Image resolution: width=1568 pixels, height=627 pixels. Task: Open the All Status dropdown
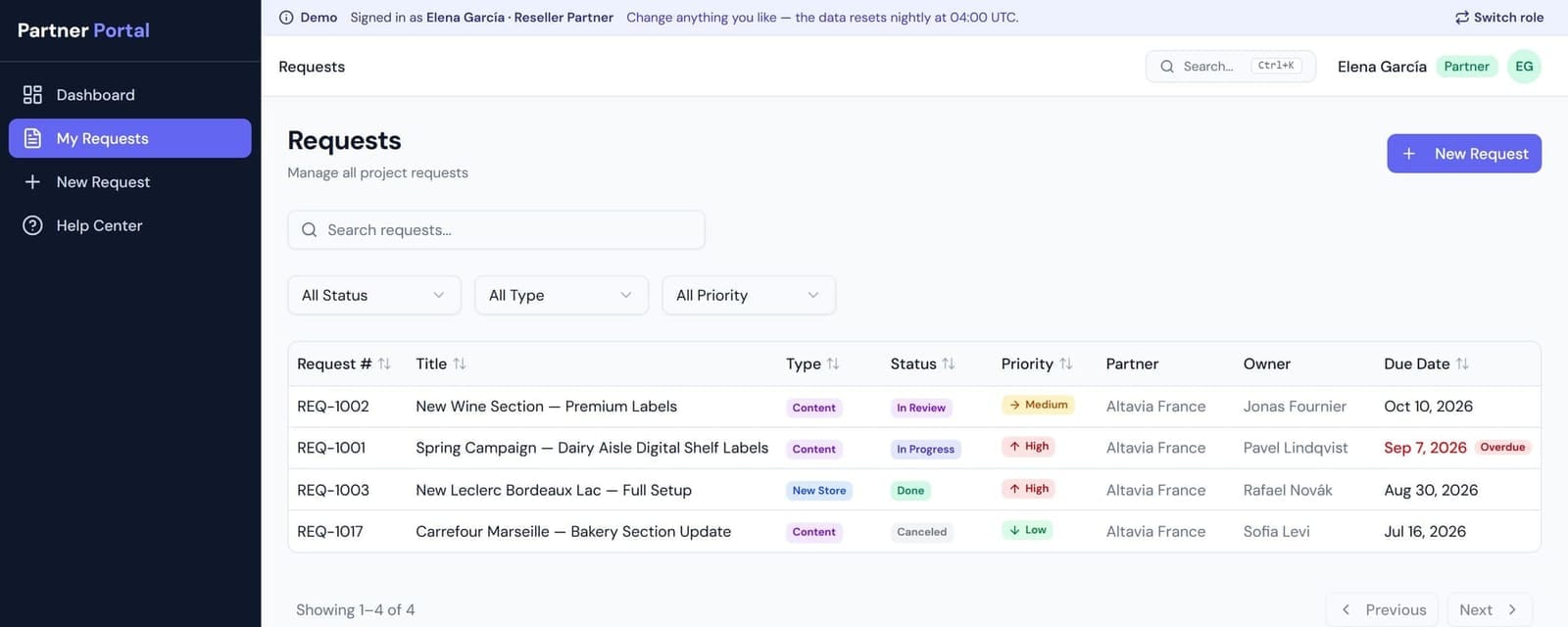tap(374, 295)
